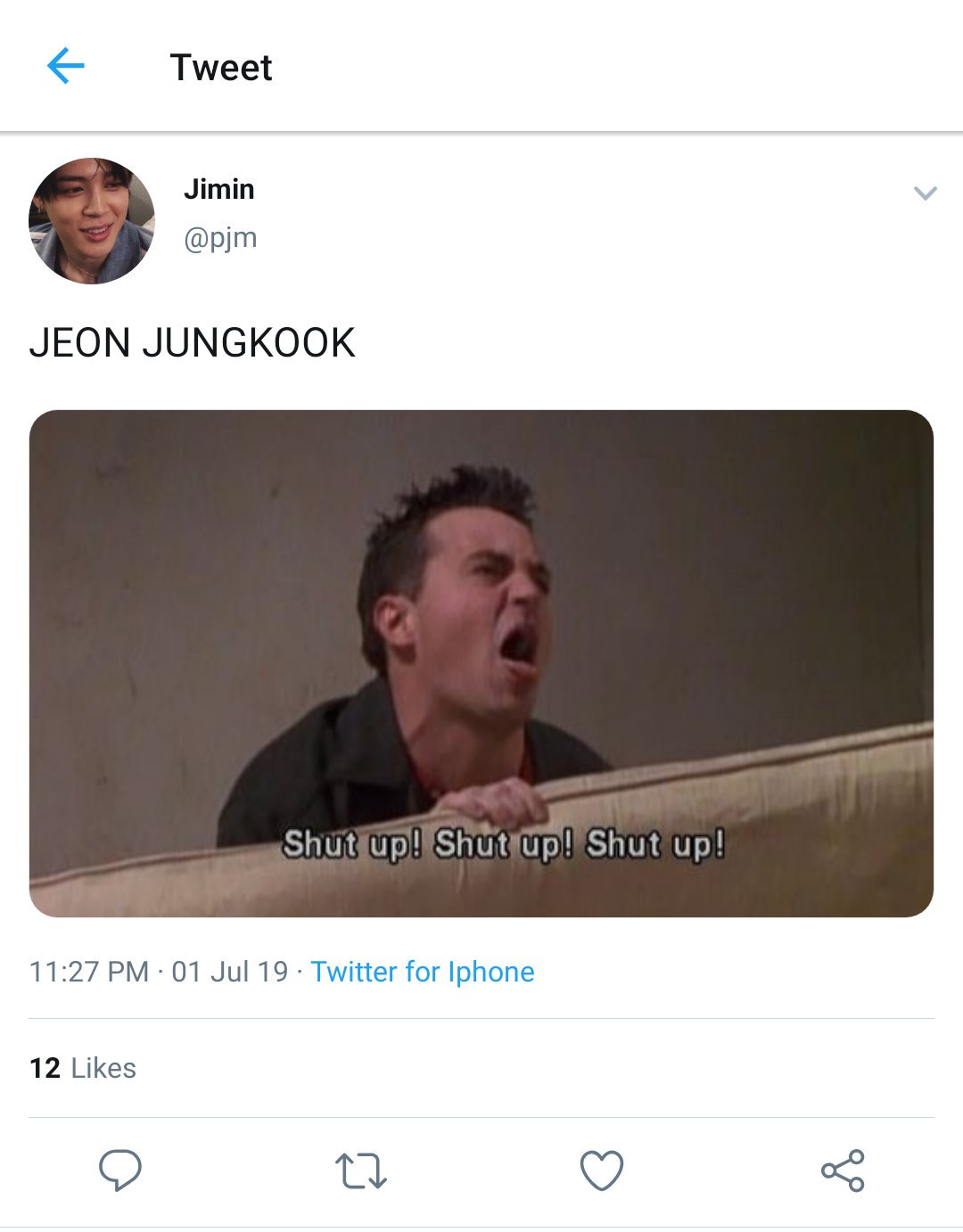
Task: Go back using the blue arrow
Action: pos(65,66)
